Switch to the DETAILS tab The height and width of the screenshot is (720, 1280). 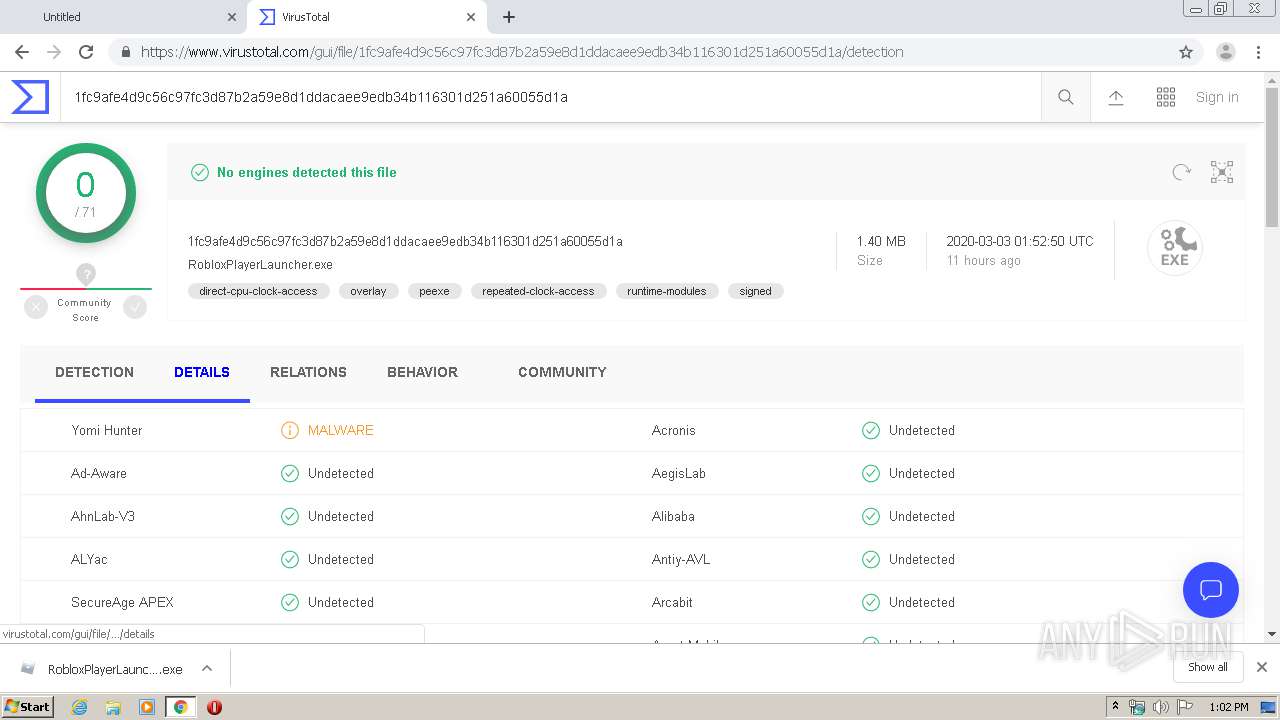[202, 372]
